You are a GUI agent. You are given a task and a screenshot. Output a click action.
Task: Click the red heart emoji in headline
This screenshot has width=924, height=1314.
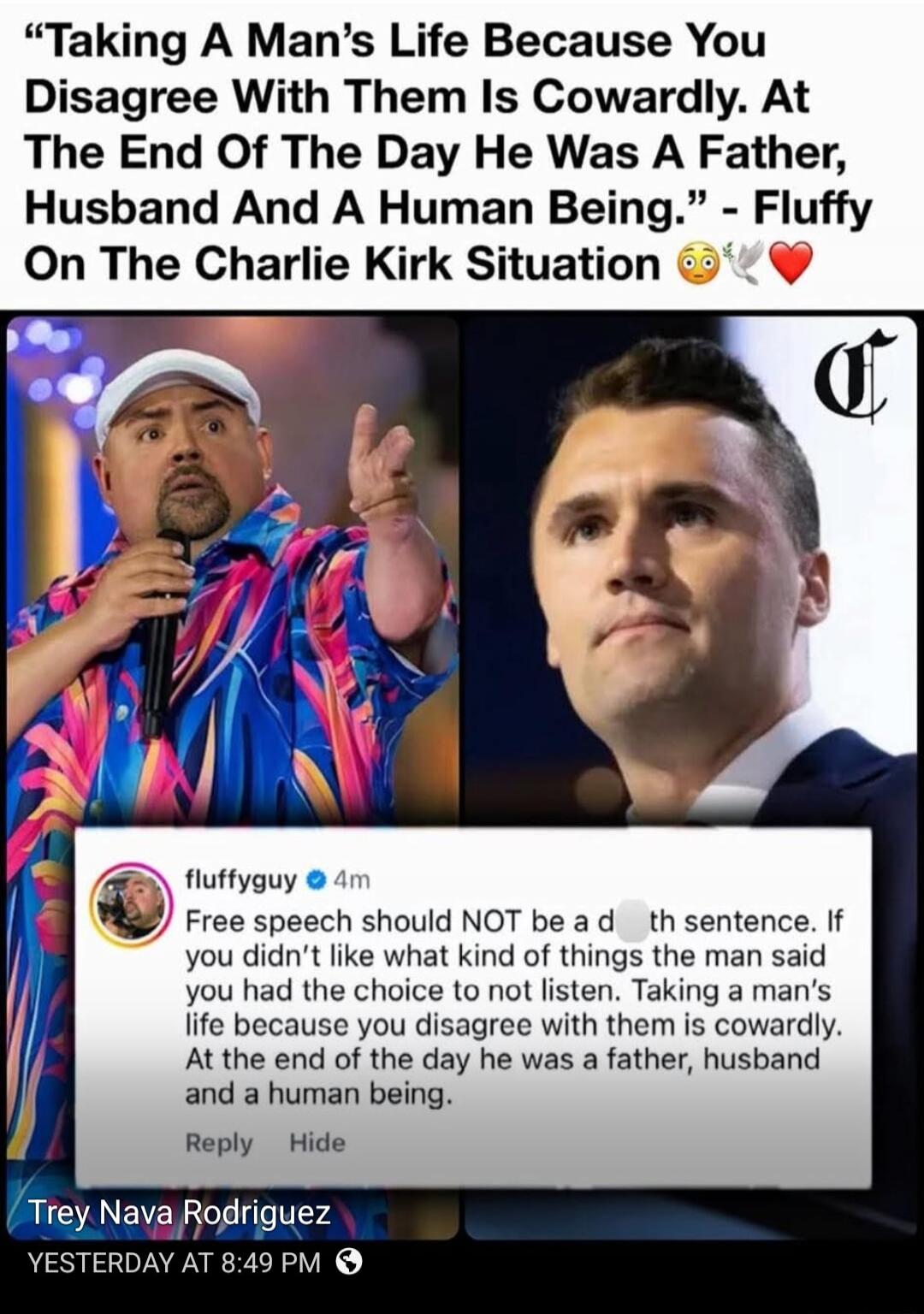(x=791, y=263)
